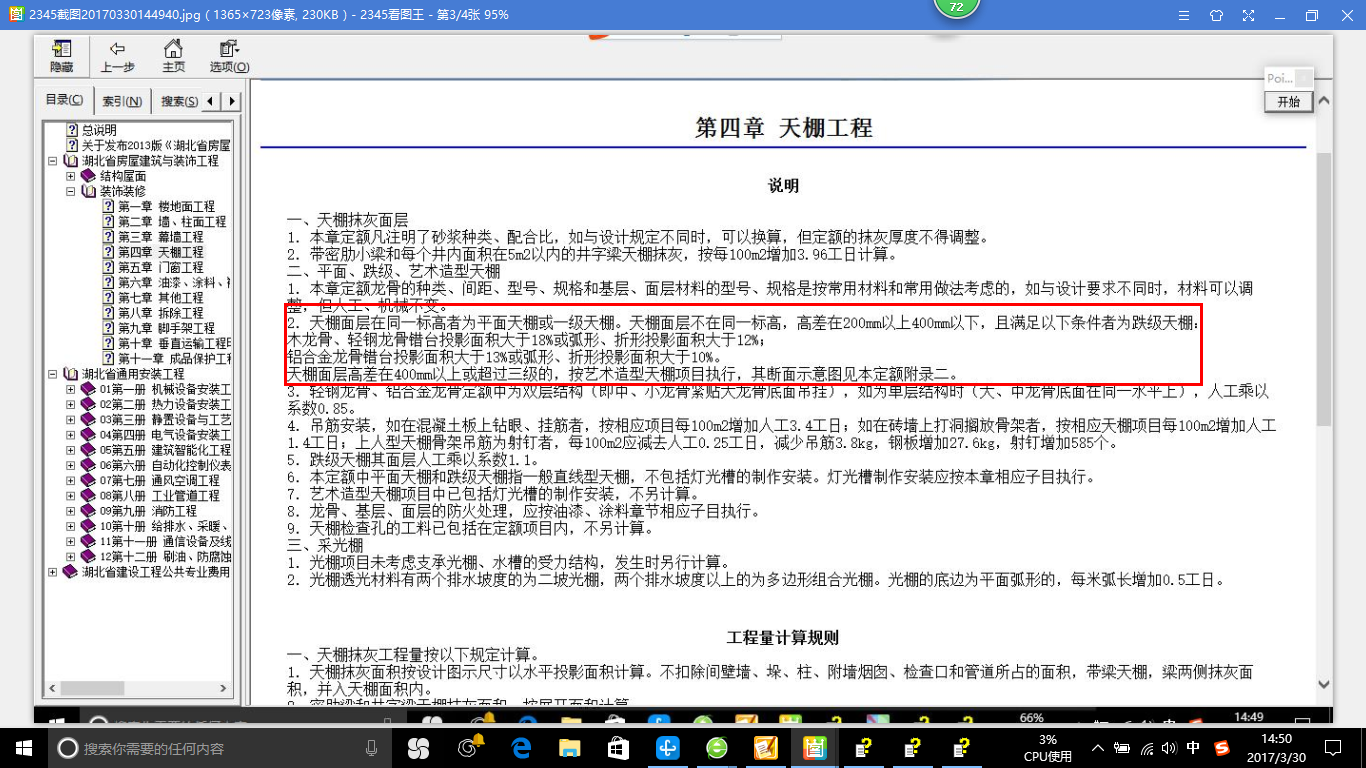Select 第七章 其他工程

[x=160, y=298]
